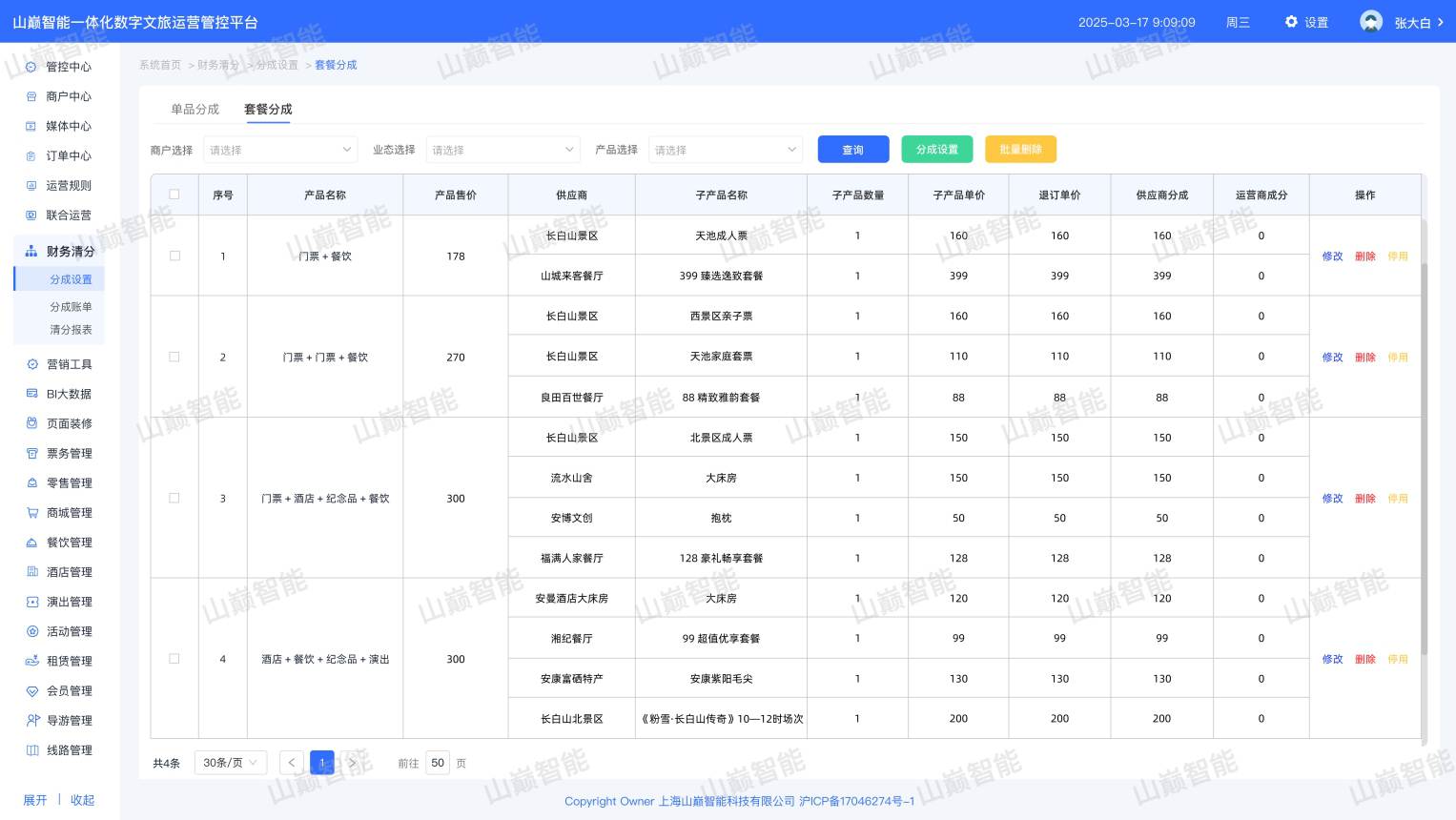Open the 业态选择 dropdown
Image resolution: width=1456 pixels, height=820 pixels.
502,150
